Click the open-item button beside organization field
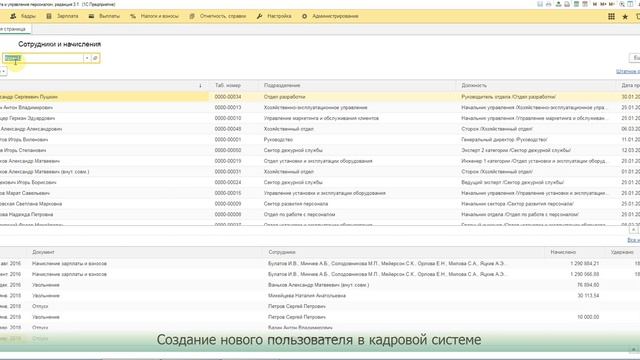The image size is (640, 360). coord(95,58)
